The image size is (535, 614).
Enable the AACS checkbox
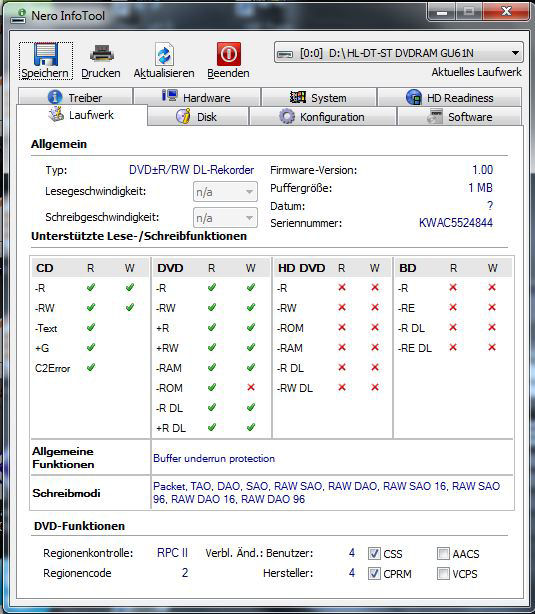click(x=443, y=554)
